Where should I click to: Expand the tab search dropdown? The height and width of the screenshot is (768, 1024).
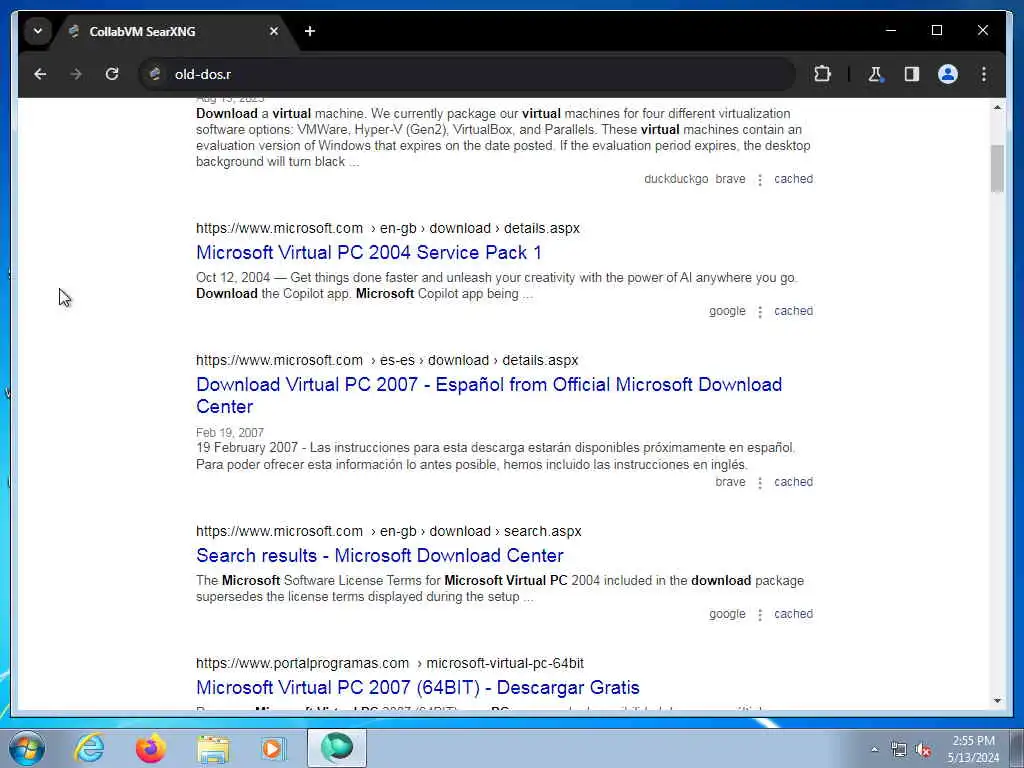38,31
